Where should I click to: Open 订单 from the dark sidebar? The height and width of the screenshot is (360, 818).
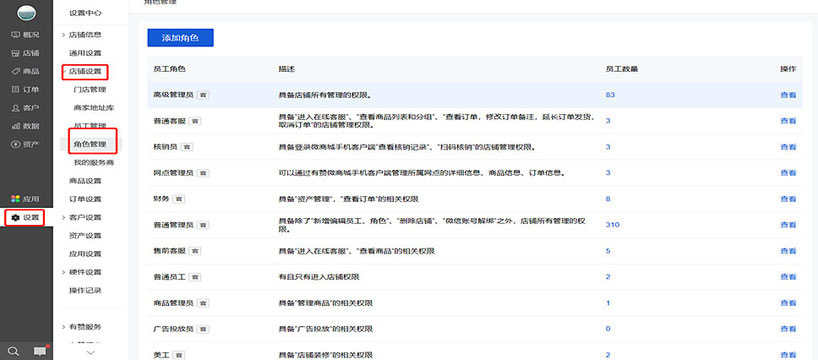[25, 90]
